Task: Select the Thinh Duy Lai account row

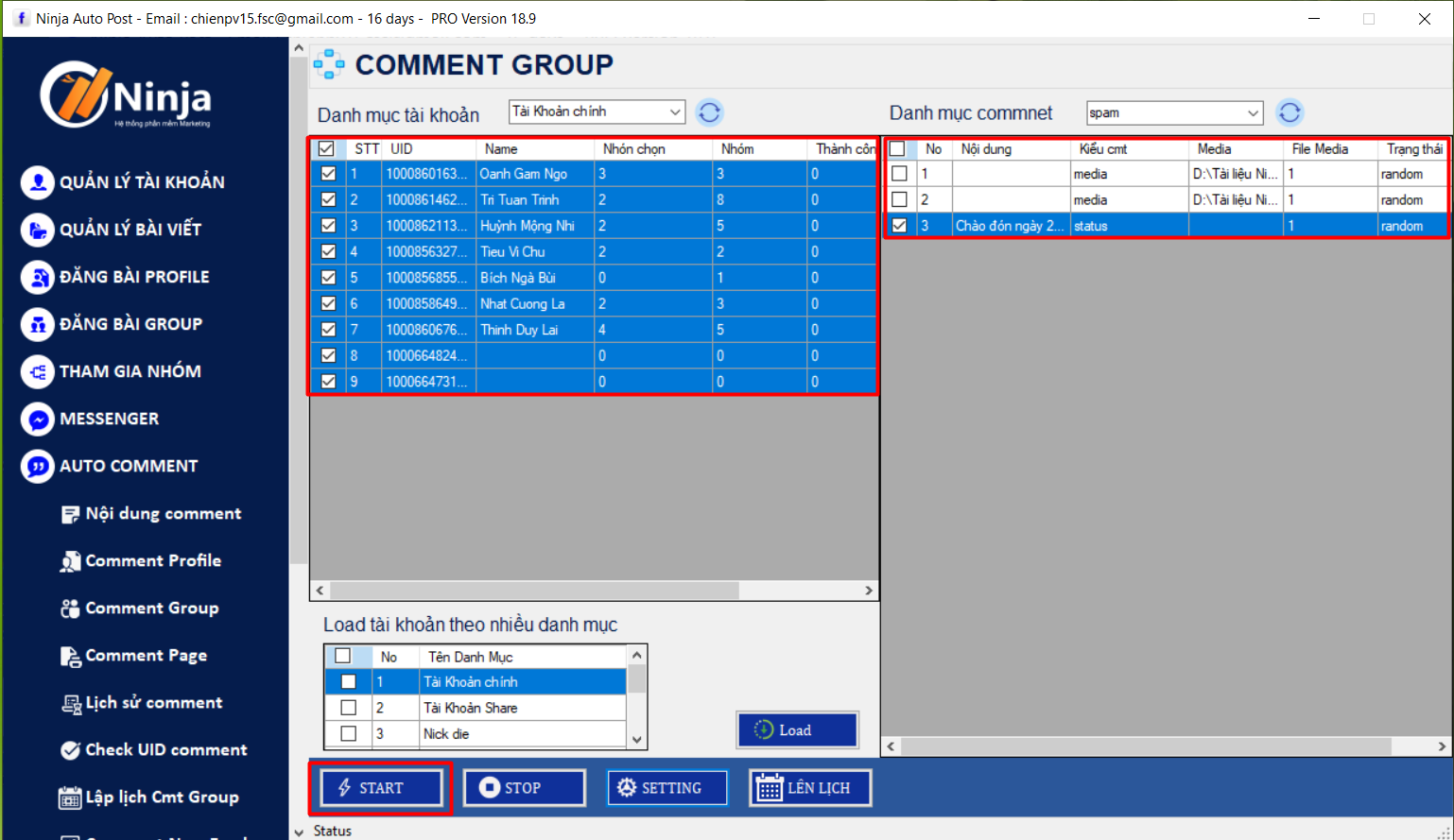Action: point(594,330)
